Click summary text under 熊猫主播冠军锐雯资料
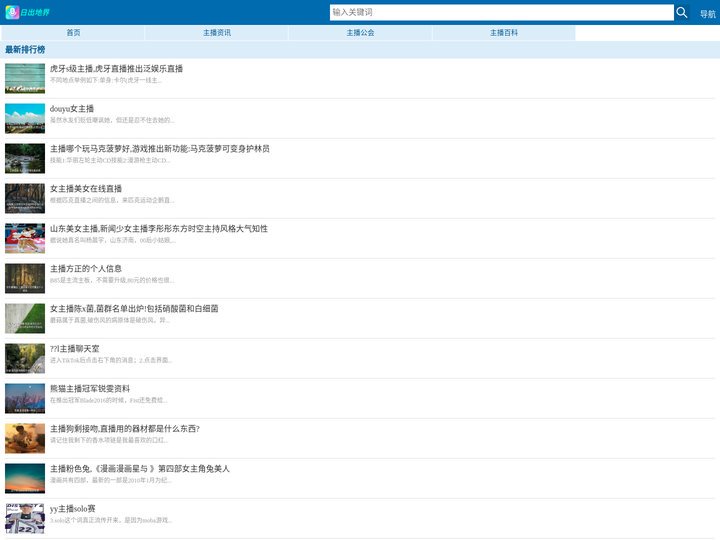 point(108,400)
